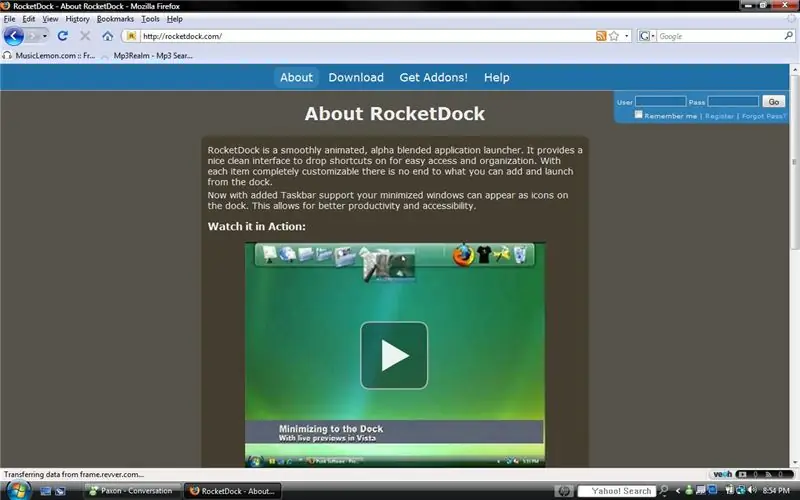Play the Watch it in Action video
The height and width of the screenshot is (500, 800).
pyautogui.click(x=394, y=355)
